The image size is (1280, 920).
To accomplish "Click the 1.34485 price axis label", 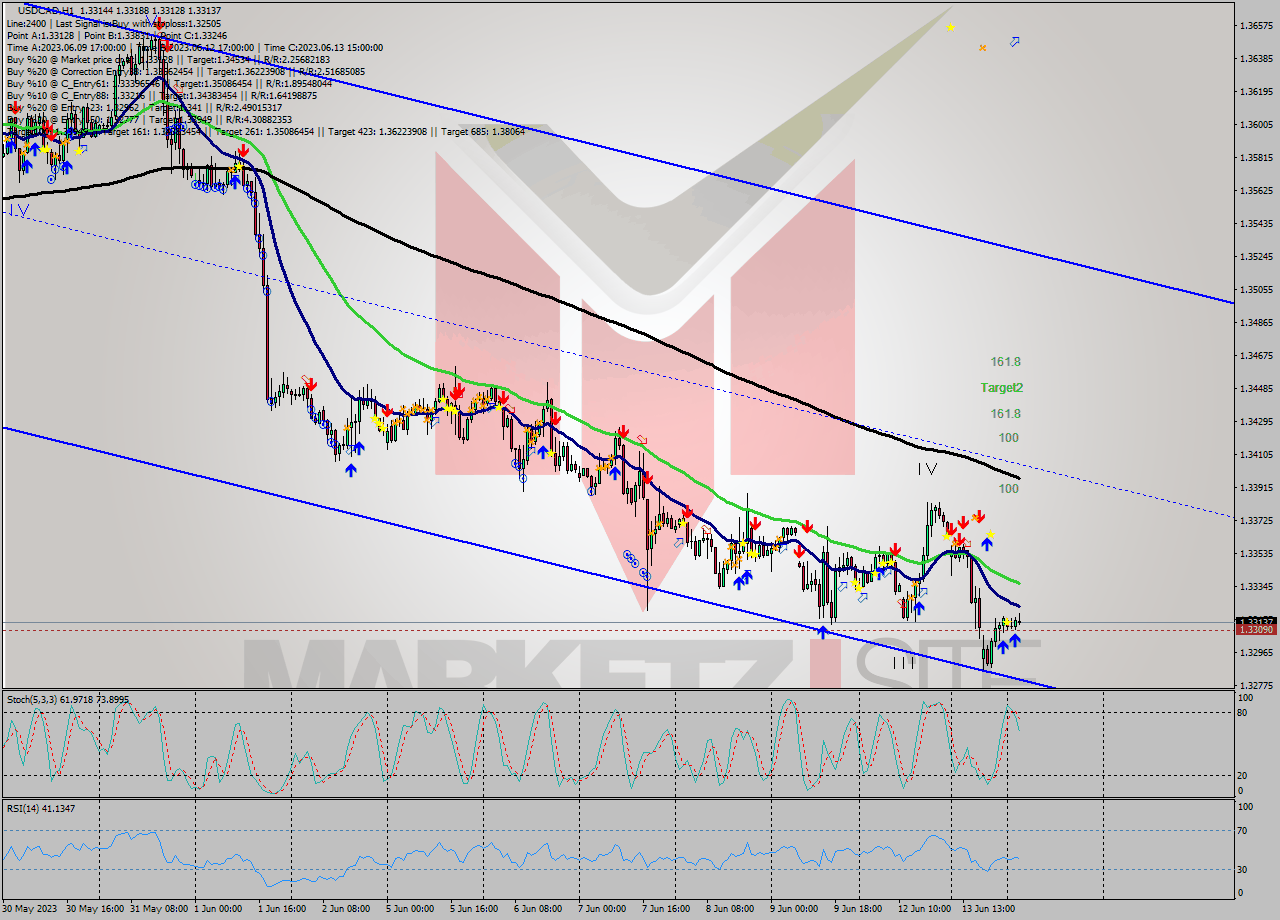I will [1255, 388].
